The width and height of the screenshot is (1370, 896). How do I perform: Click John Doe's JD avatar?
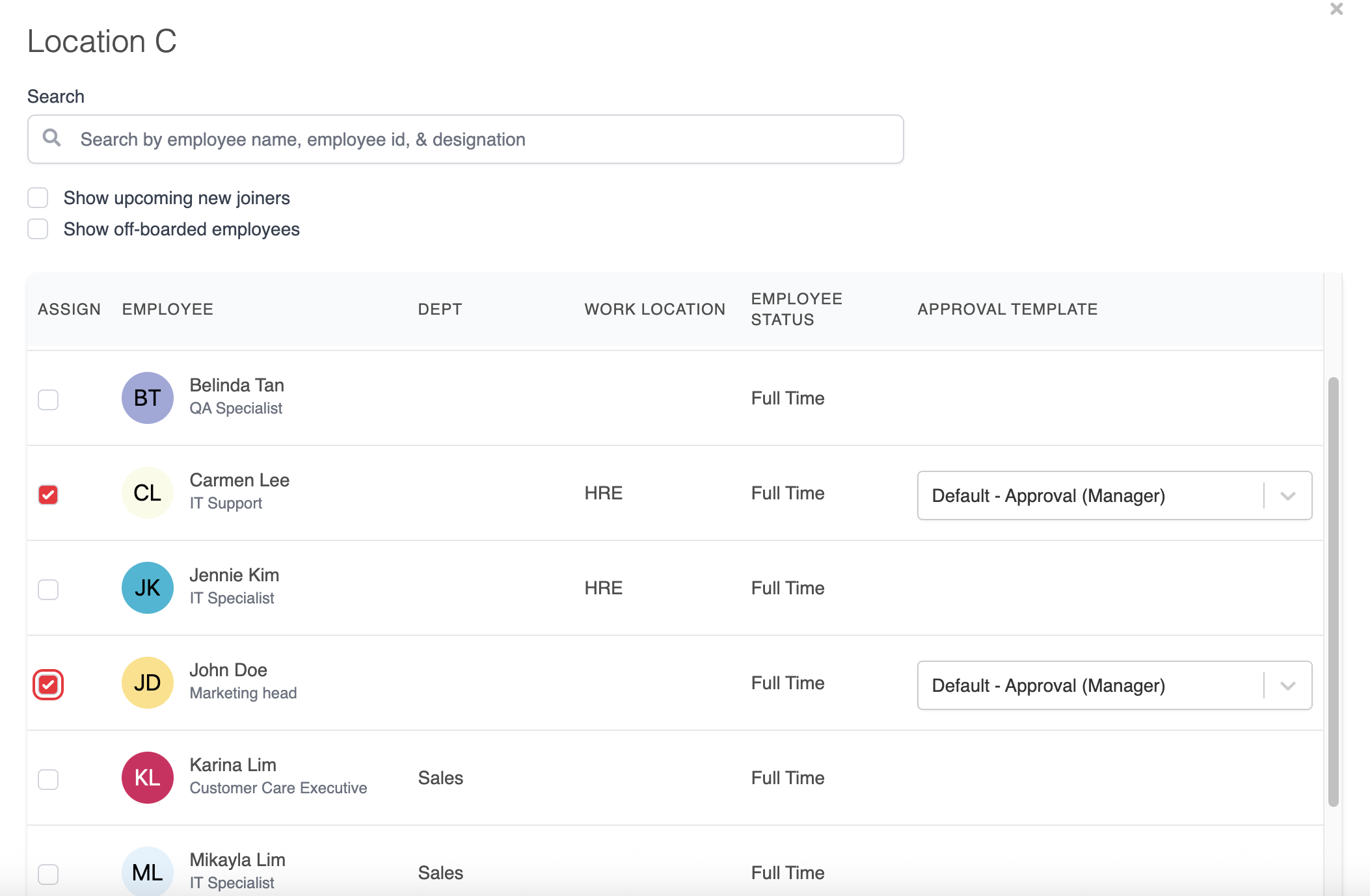(148, 683)
